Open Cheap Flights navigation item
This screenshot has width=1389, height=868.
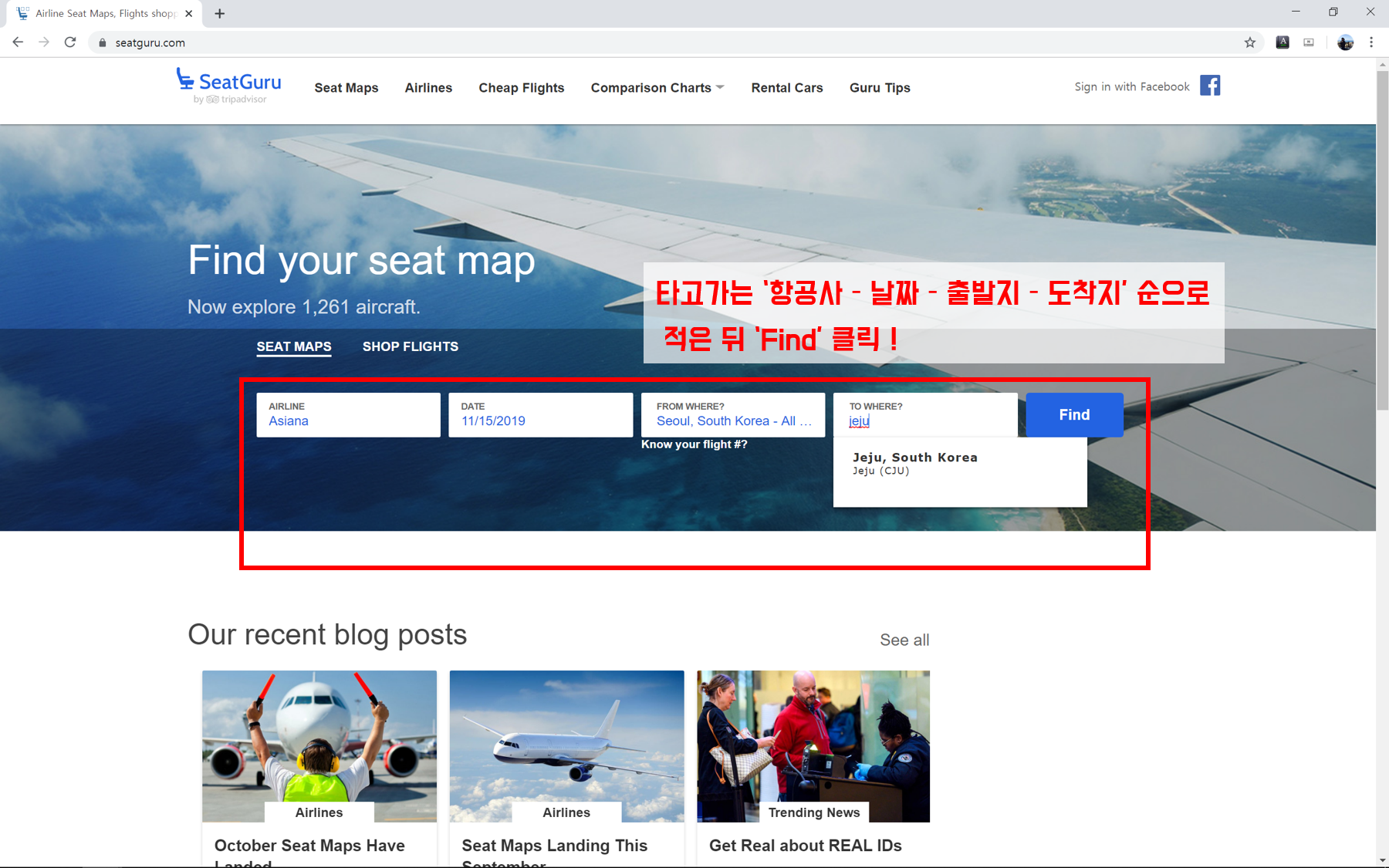[522, 88]
